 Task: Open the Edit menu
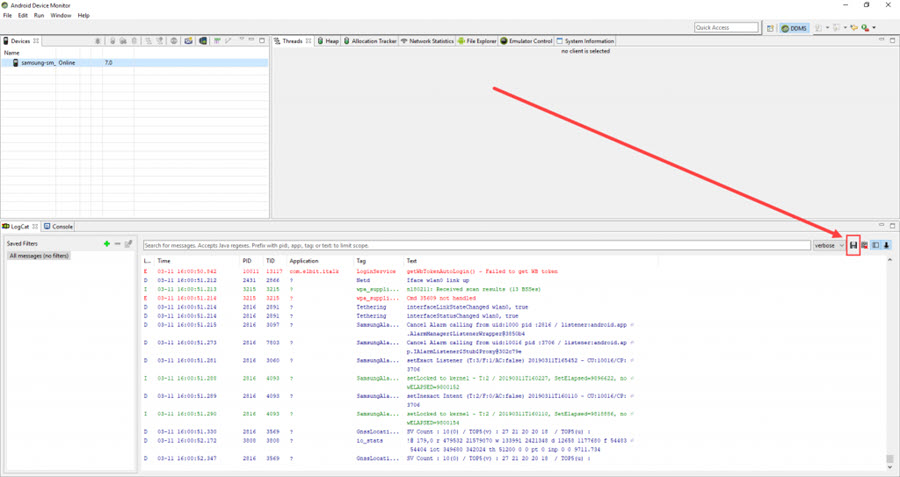[x=23, y=15]
